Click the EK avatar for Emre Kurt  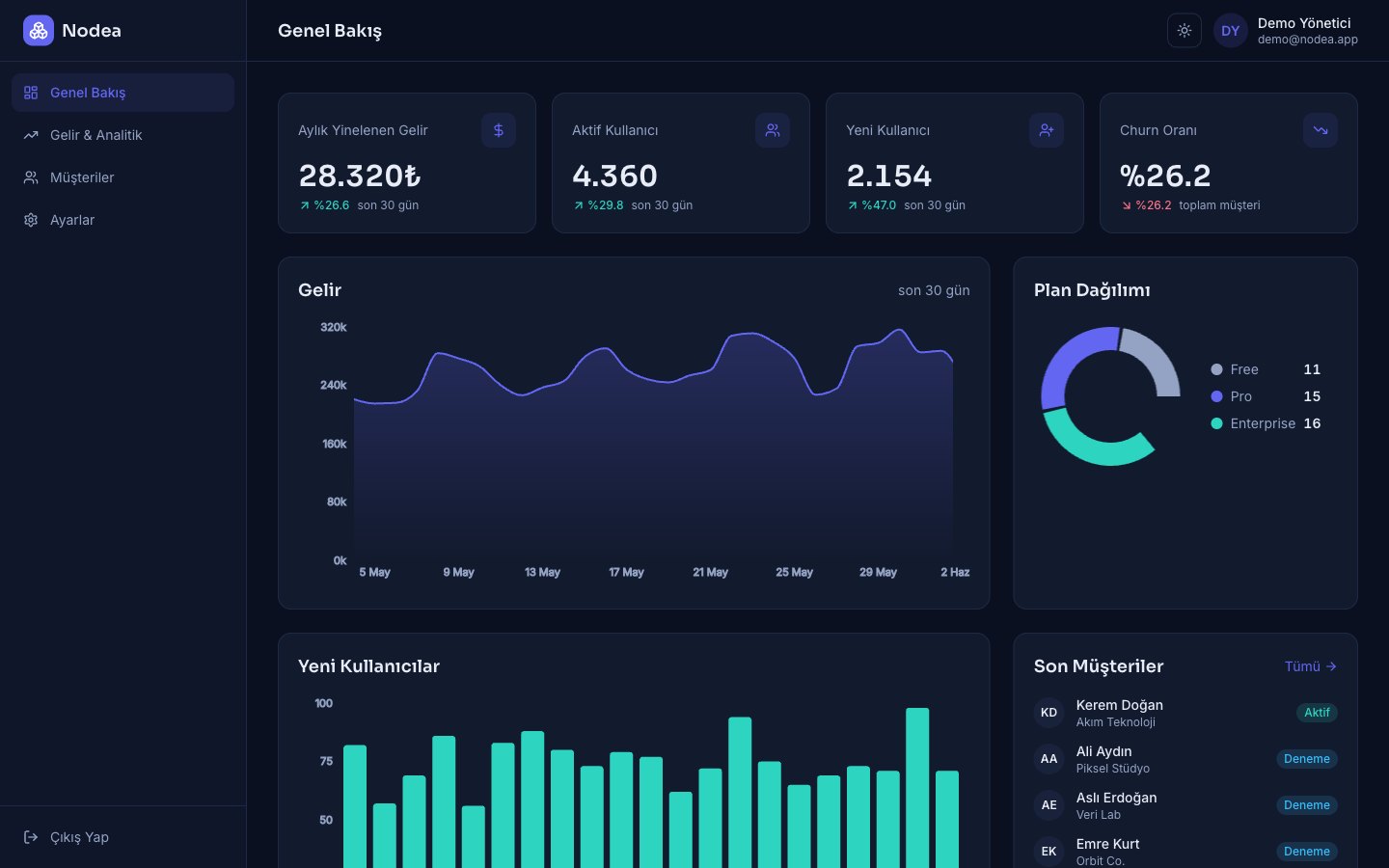1049,852
